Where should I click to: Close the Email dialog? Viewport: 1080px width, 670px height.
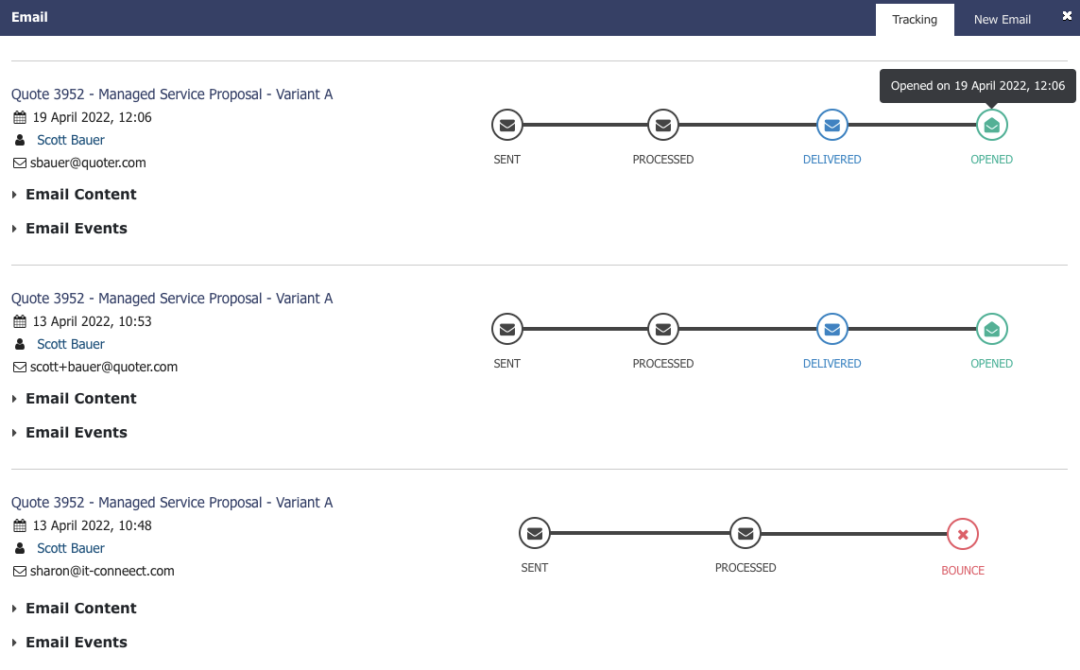1067,16
